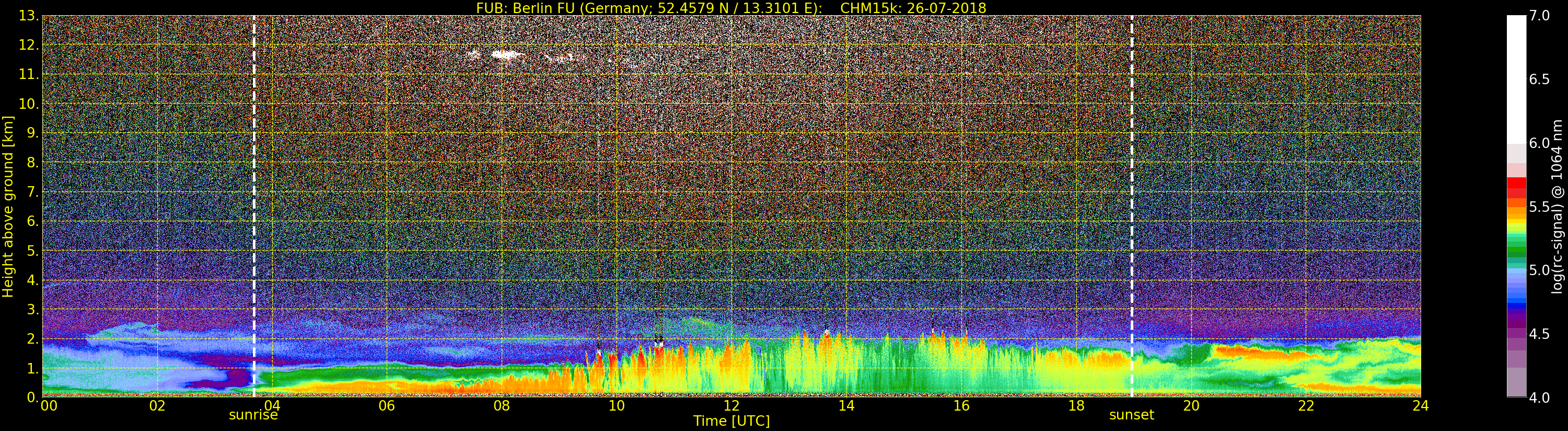1568x431 pixels.
Task: Click the '6.' height axis tick label
Action: (32, 221)
